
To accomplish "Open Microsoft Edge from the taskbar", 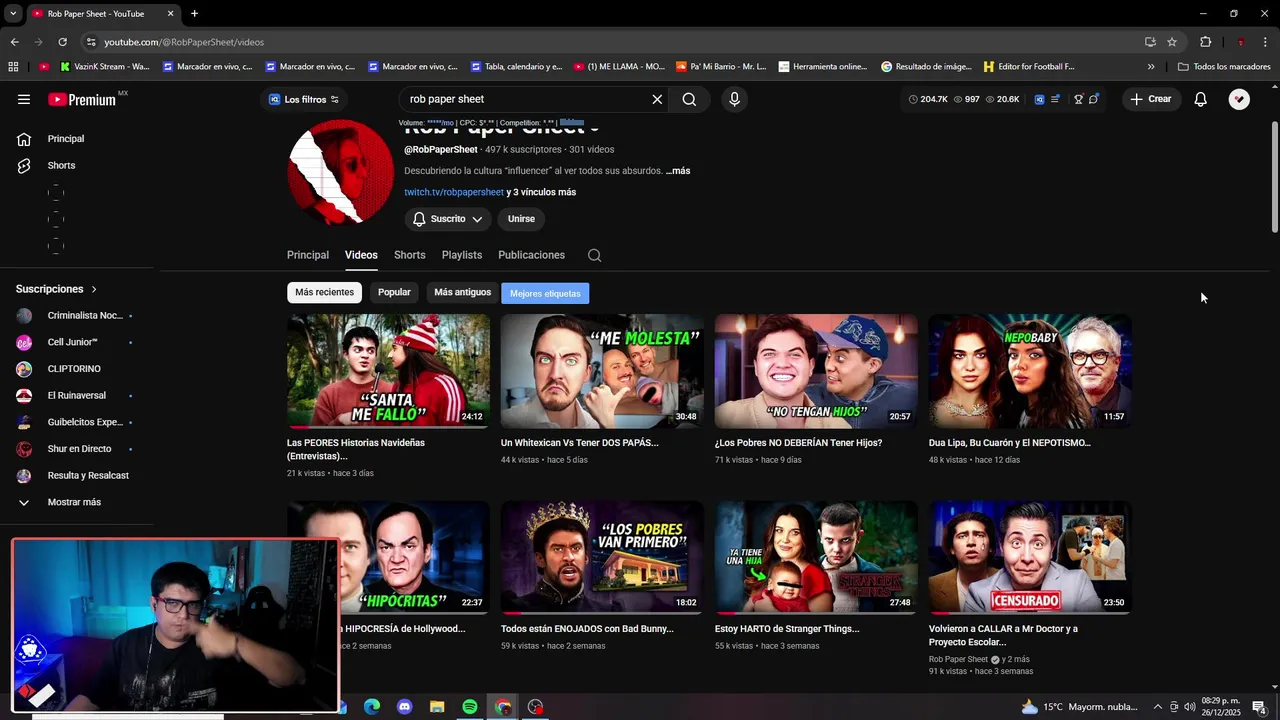I will coord(372,707).
